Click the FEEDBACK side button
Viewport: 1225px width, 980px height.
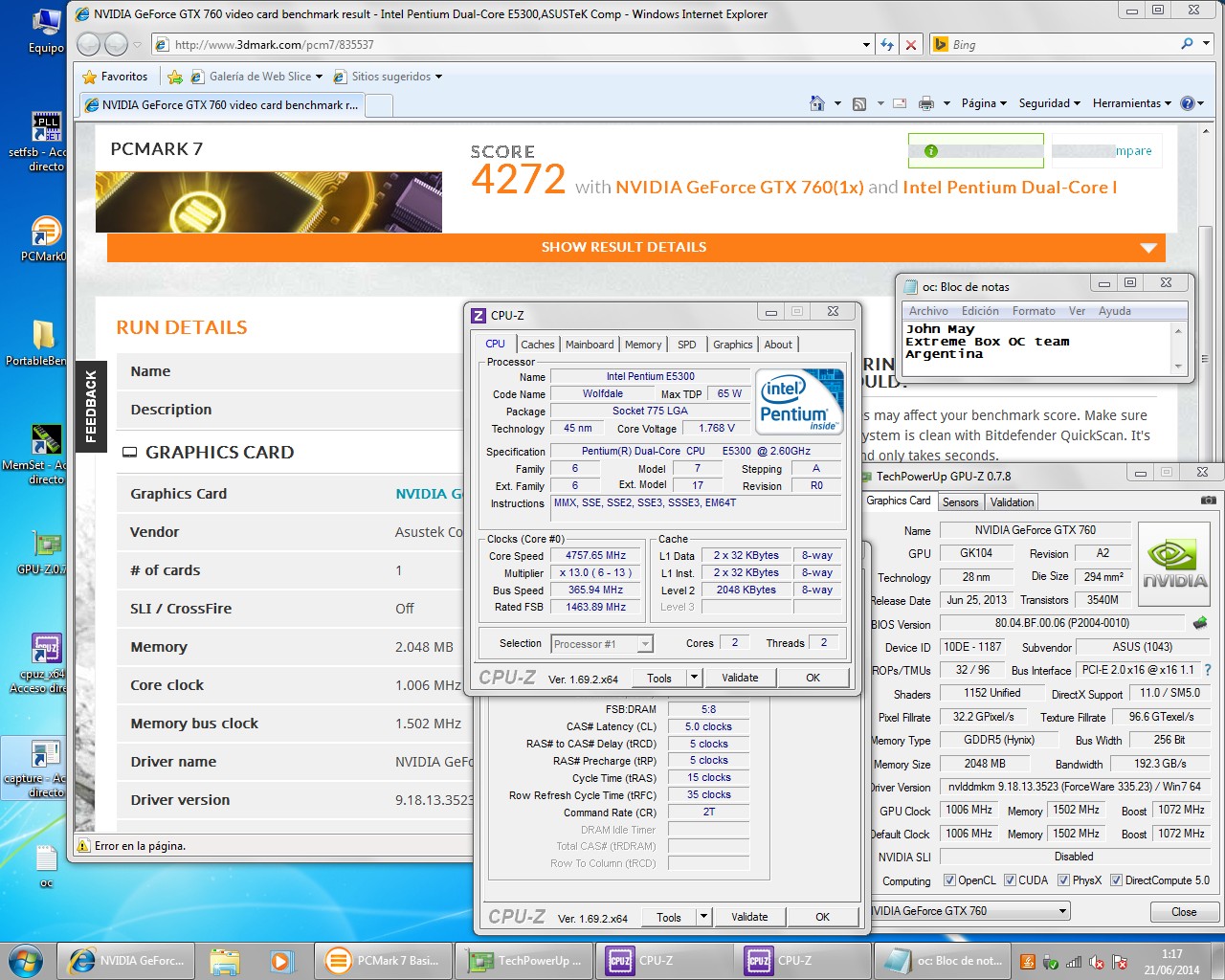pos(91,407)
